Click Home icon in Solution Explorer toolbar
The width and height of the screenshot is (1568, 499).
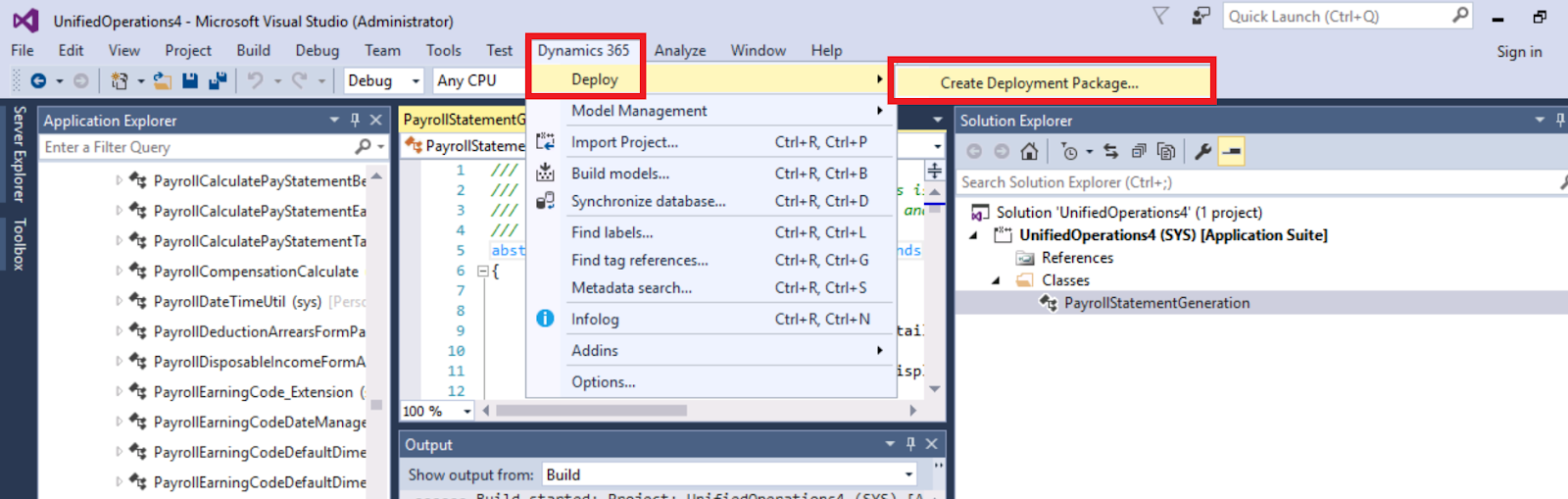pos(1029,151)
